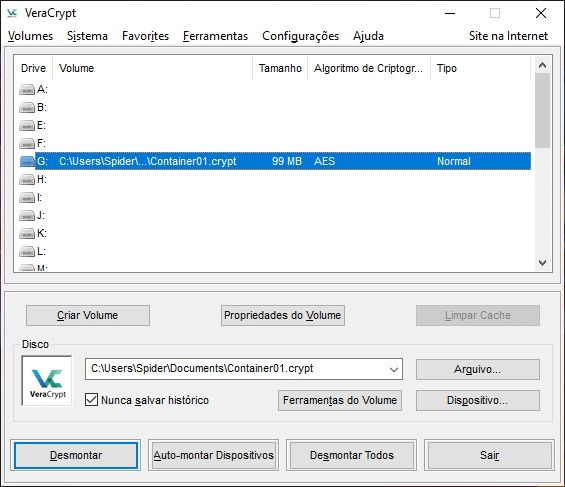Screen dimensions: 565x487
Task: Open the Volumes menu
Action: (30, 36)
